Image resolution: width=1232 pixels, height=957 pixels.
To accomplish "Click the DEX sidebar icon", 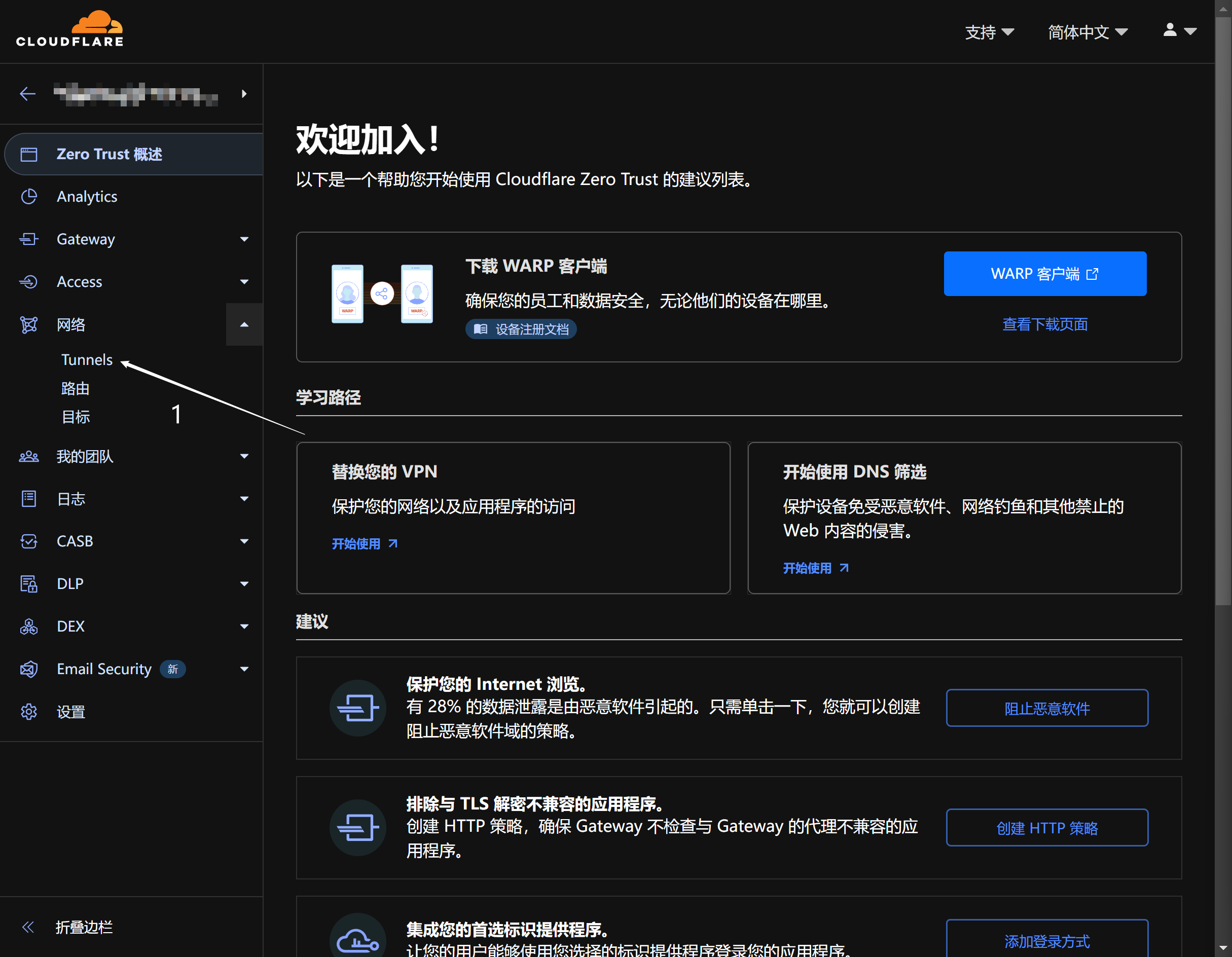I will (x=29, y=626).
